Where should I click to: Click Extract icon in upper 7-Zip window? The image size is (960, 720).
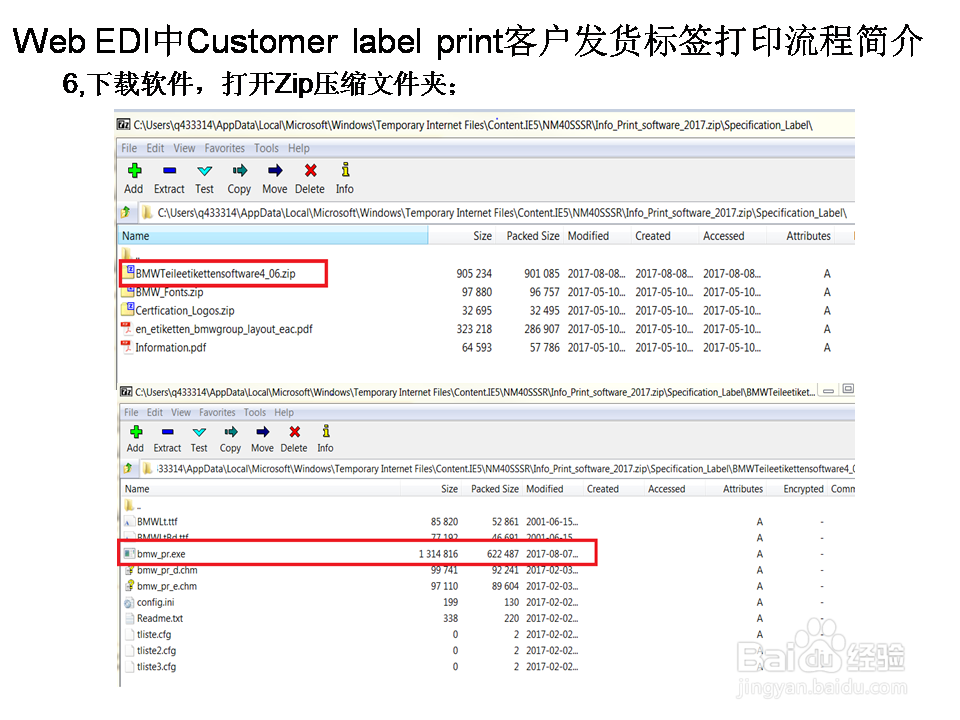170,170
